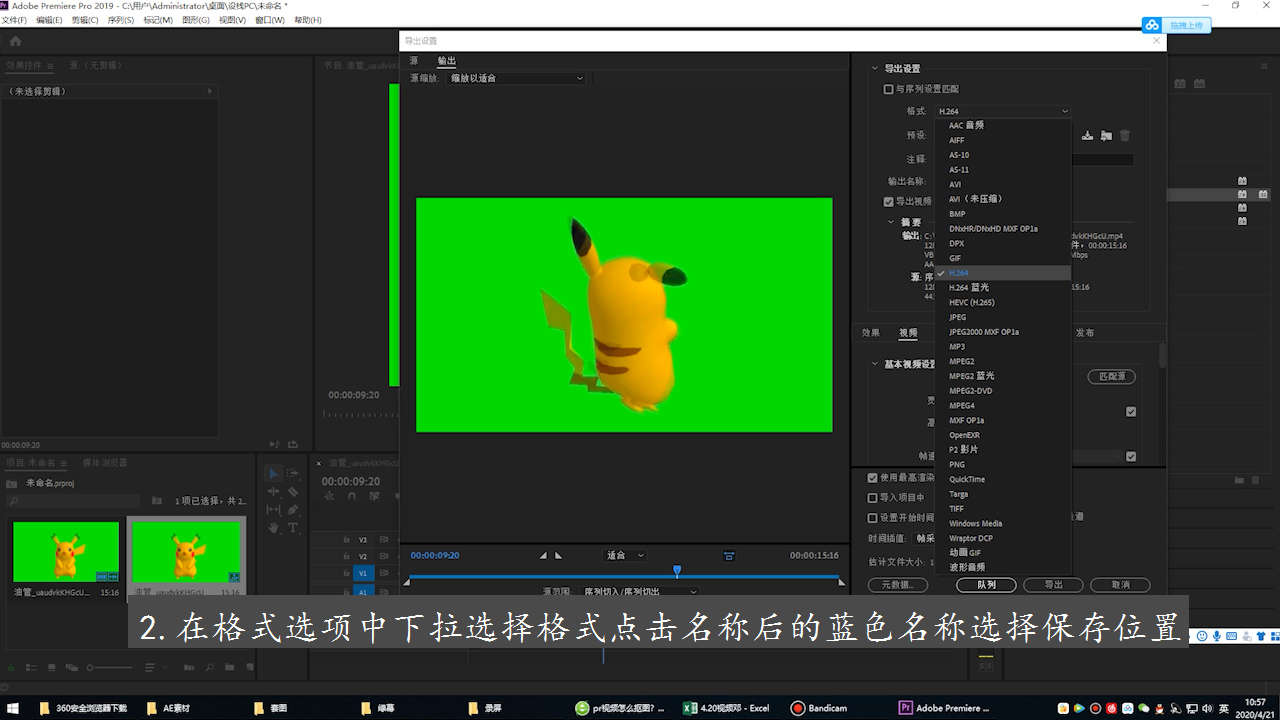Select the Razor tool
Screen dimensions: 1280x720
pos(293,491)
